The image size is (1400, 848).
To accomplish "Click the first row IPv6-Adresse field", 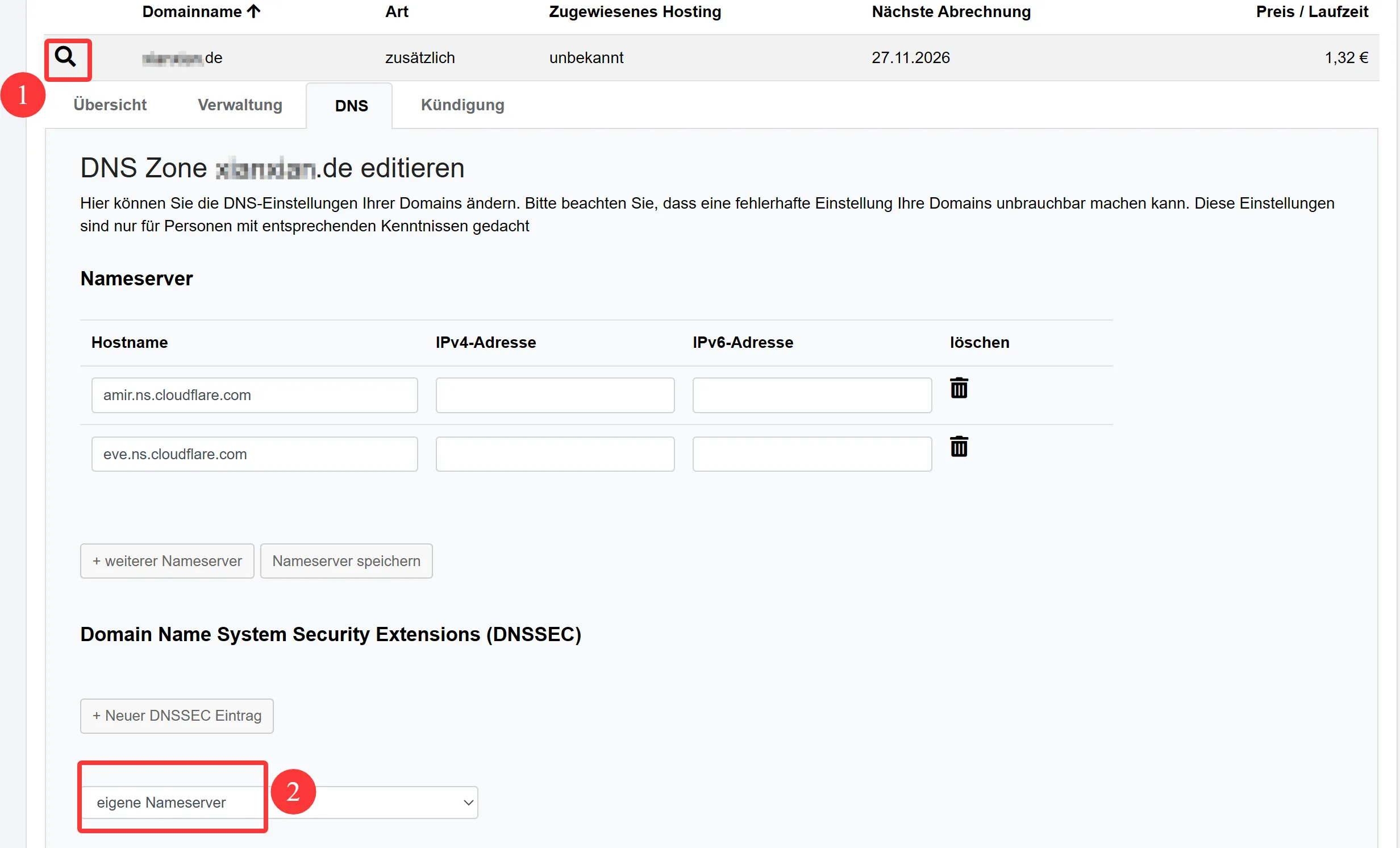I will [811, 395].
